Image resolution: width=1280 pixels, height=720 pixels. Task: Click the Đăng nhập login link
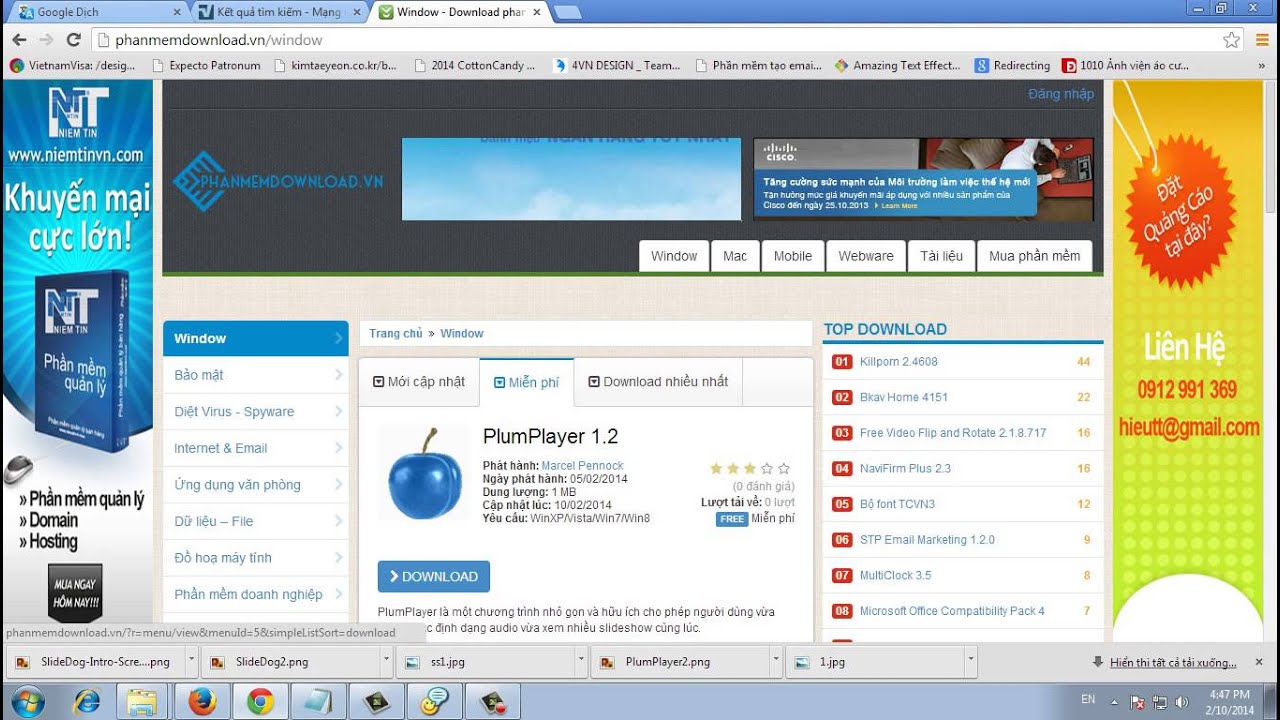pyautogui.click(x=1061, y=94)
